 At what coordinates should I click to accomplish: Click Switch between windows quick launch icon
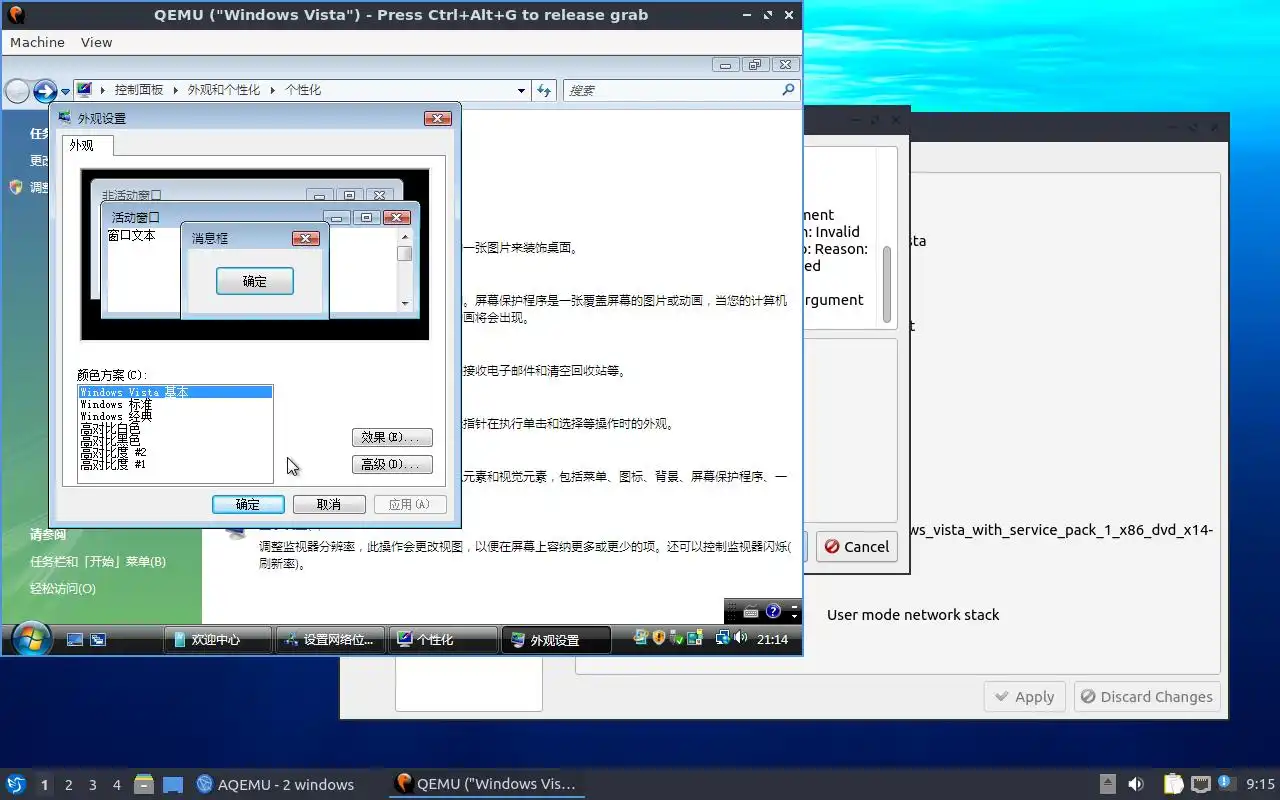coord(98,640)
